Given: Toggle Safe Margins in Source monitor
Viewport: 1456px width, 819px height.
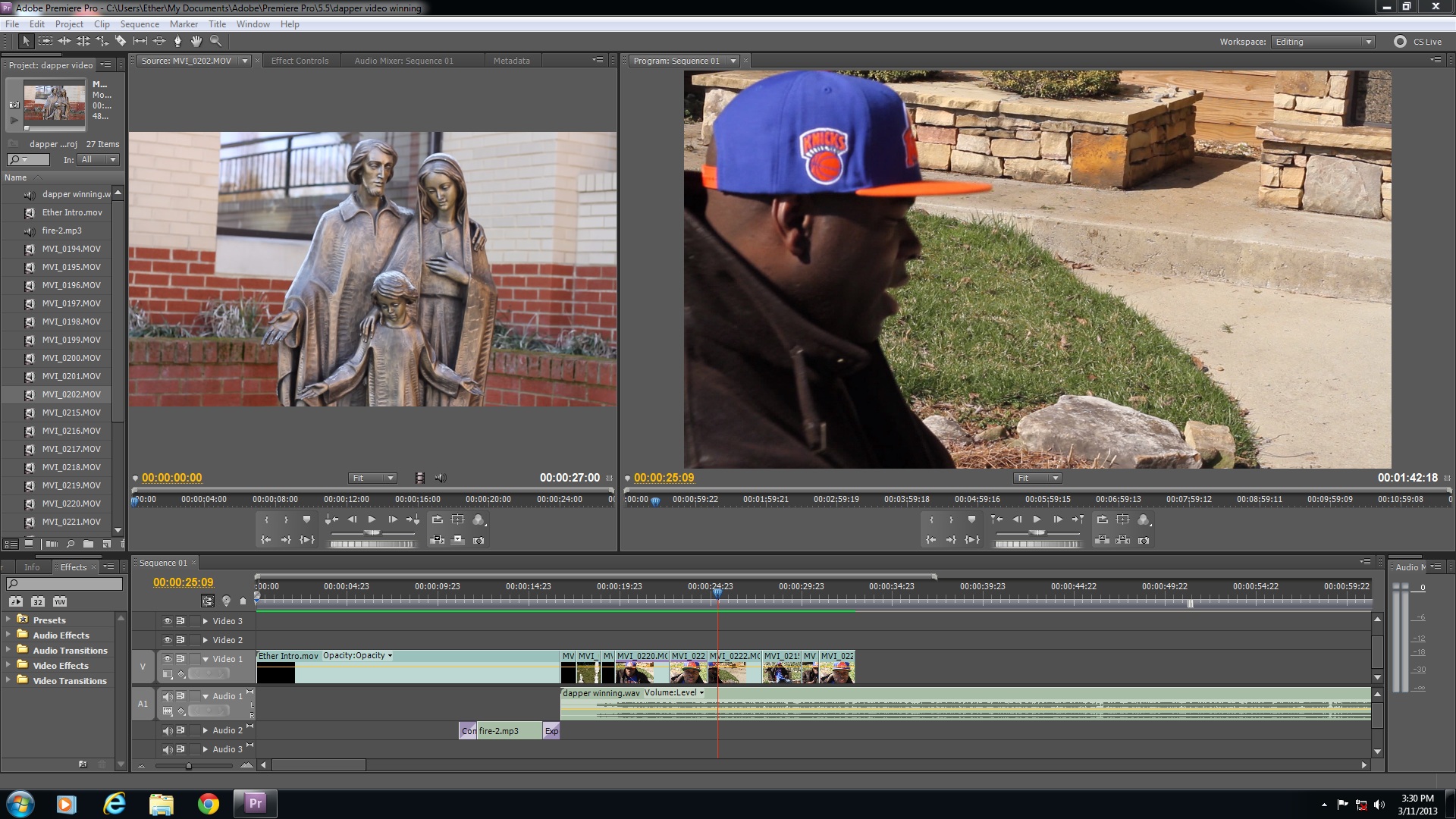Looking at the screenshot, I should coord(458,519).
